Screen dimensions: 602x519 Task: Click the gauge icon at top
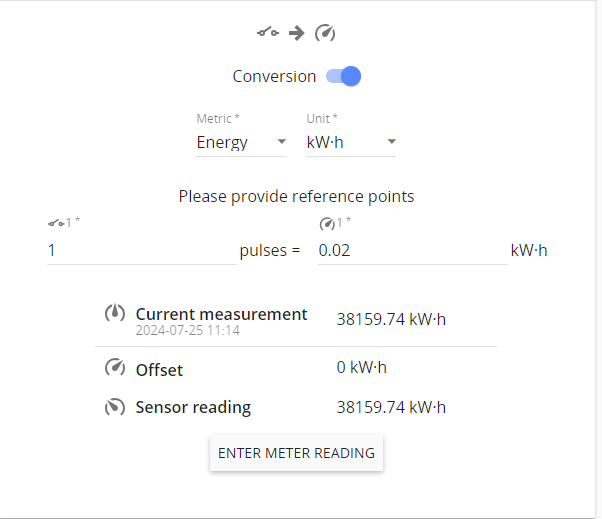(325, 33)
